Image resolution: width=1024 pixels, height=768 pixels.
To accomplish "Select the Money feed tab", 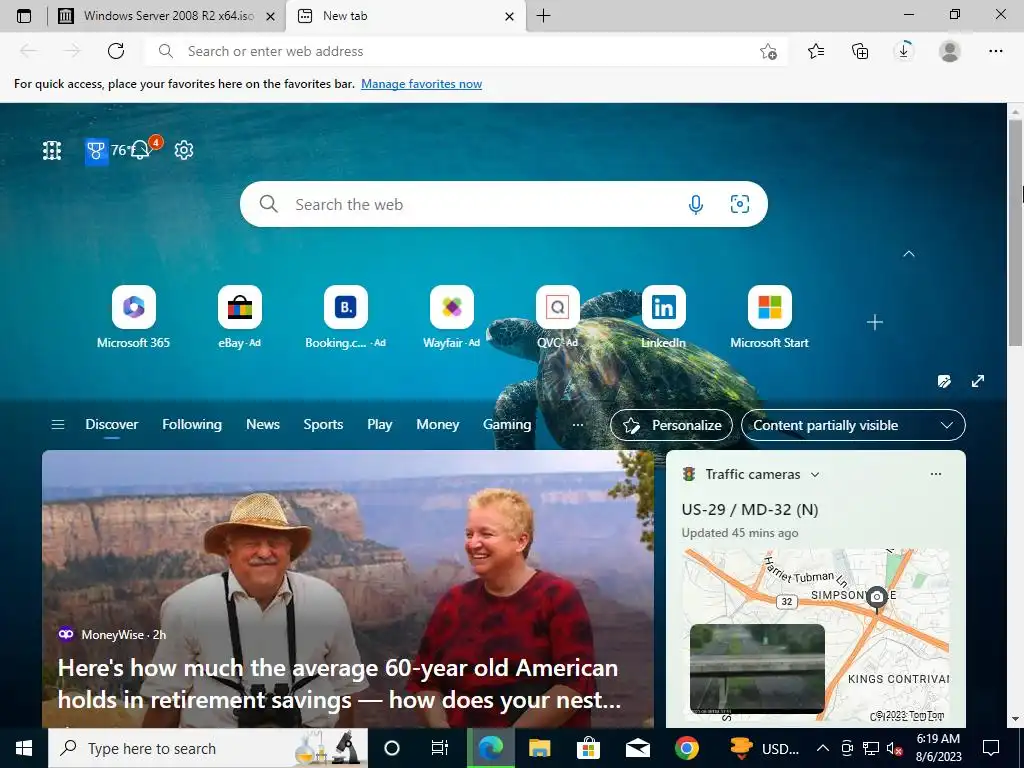I will pyautogui.click(x=438, y=424).
